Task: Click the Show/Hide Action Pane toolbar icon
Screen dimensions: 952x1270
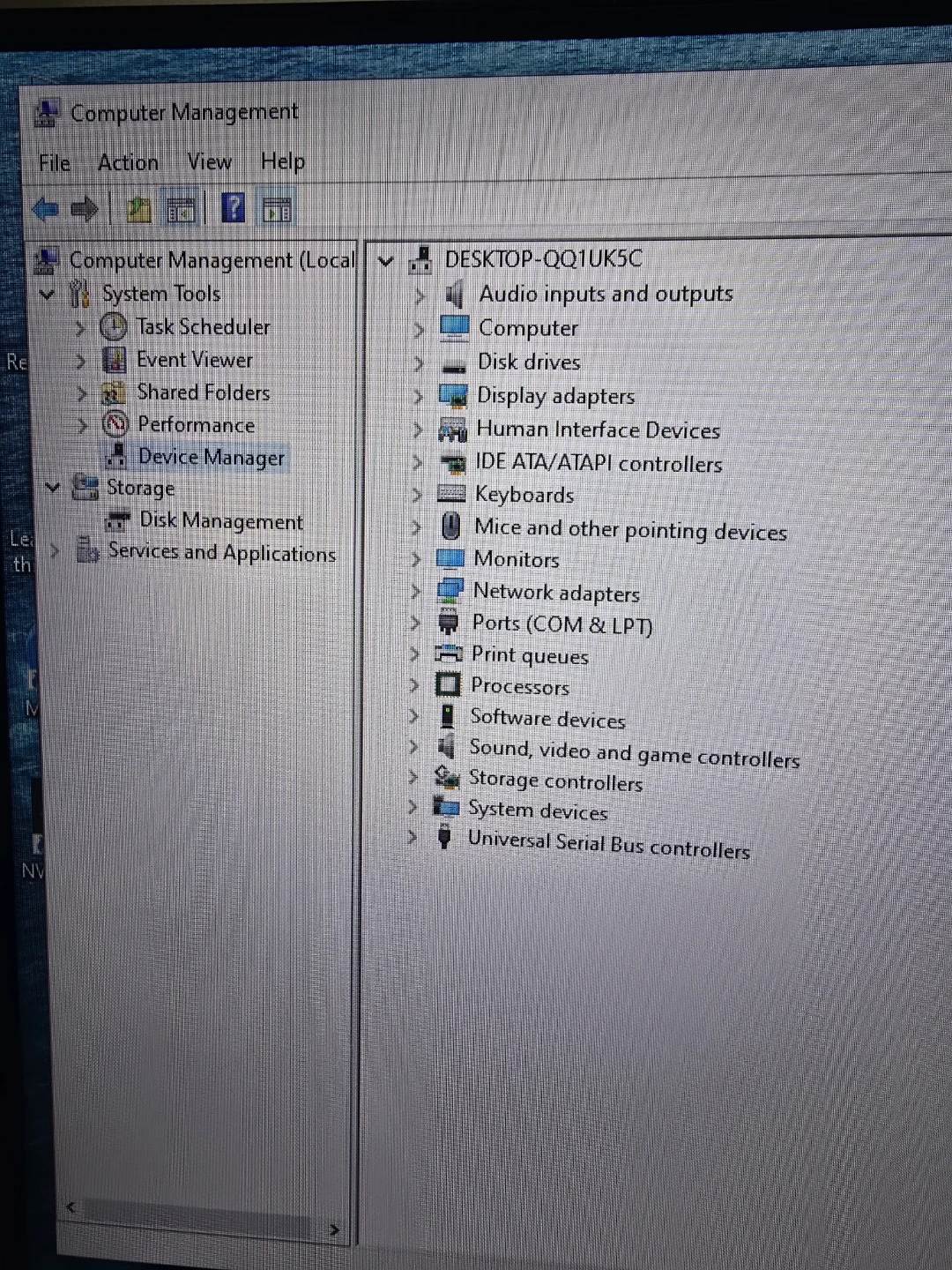Action: tap(277, 211)
